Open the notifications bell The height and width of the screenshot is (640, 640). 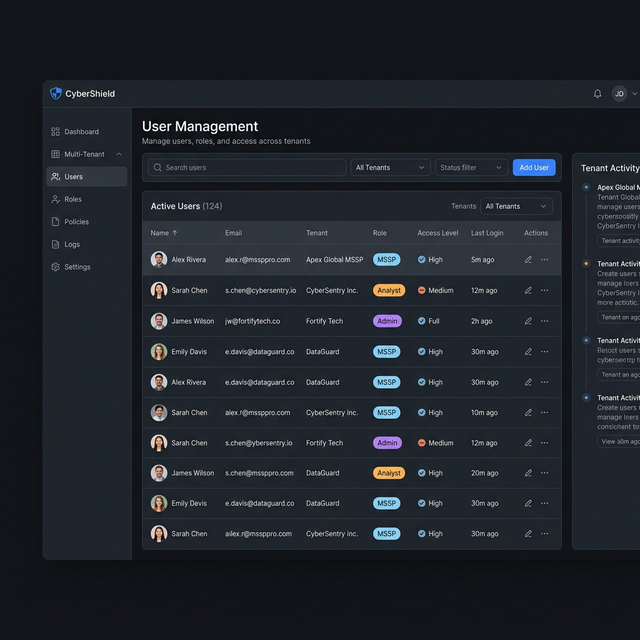pos(597,94)
